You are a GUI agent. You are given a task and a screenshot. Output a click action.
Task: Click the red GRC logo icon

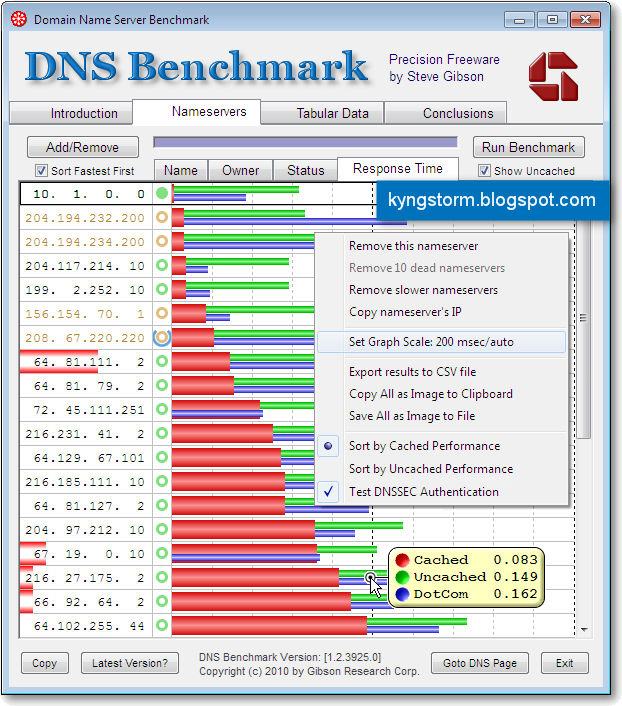pos(554,77)
